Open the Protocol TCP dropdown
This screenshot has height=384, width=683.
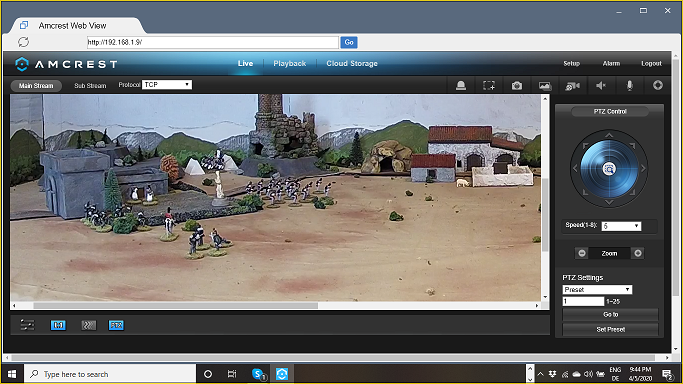click(167, 84)
